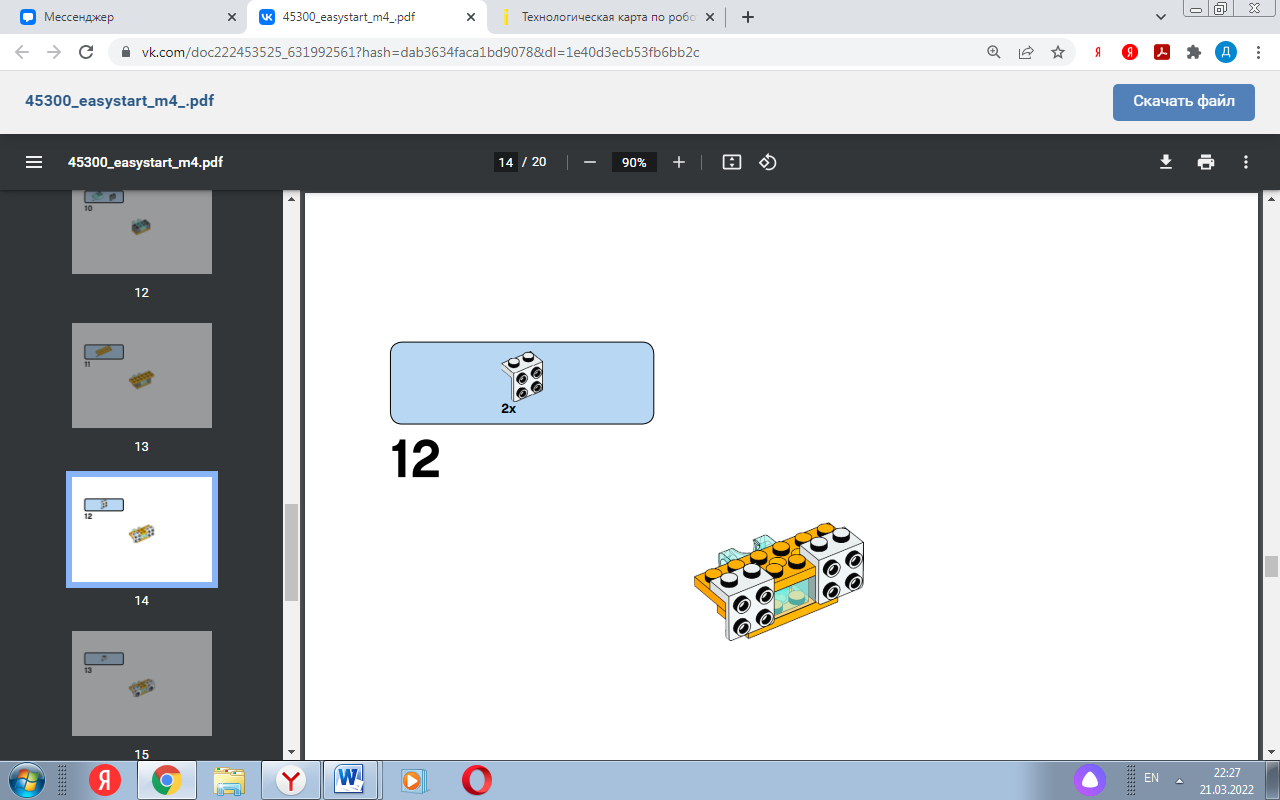Open the PDF viewer more actions menu
Viewport: 1280px width, 800px height.
click(x=1246, y=162)
